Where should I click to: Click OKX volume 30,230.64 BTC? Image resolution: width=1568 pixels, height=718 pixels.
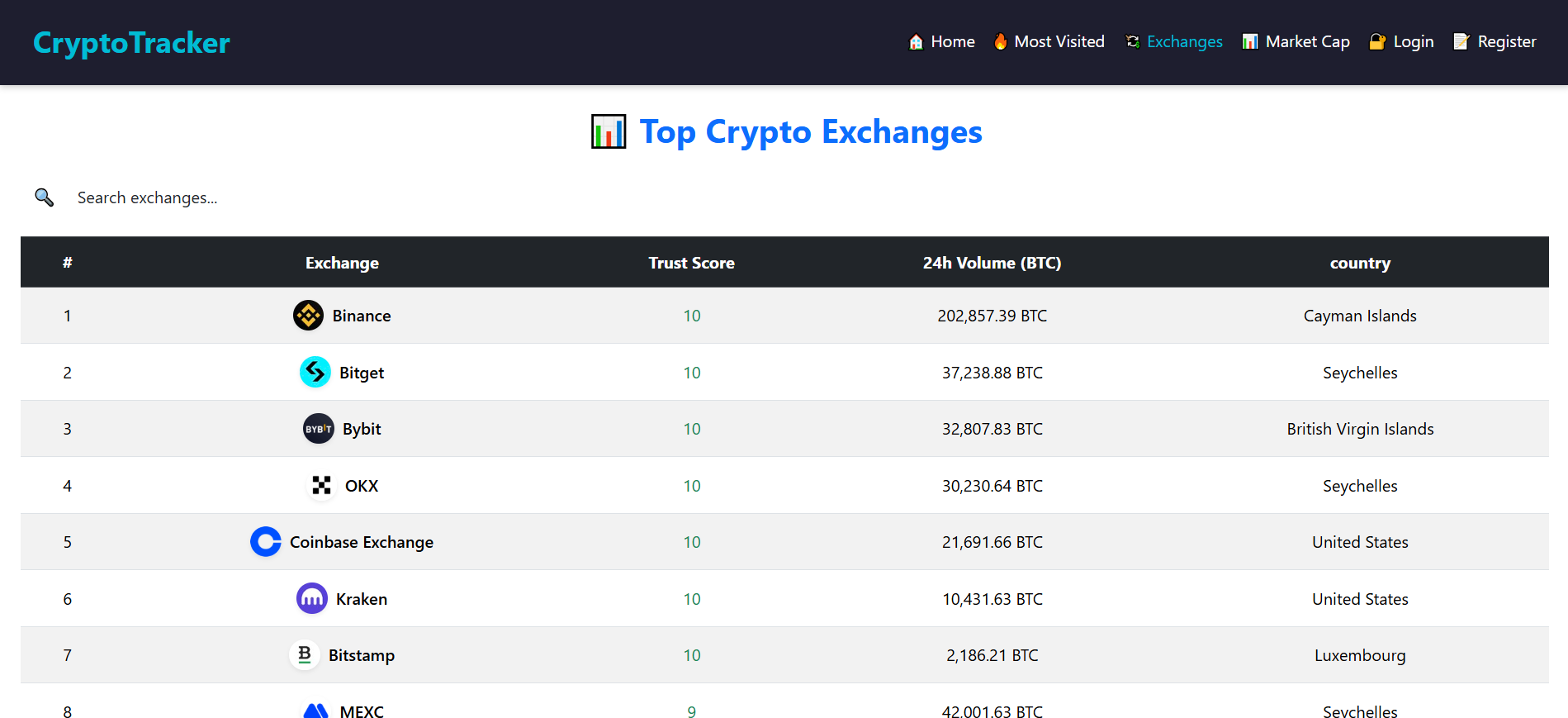point(992,486)
